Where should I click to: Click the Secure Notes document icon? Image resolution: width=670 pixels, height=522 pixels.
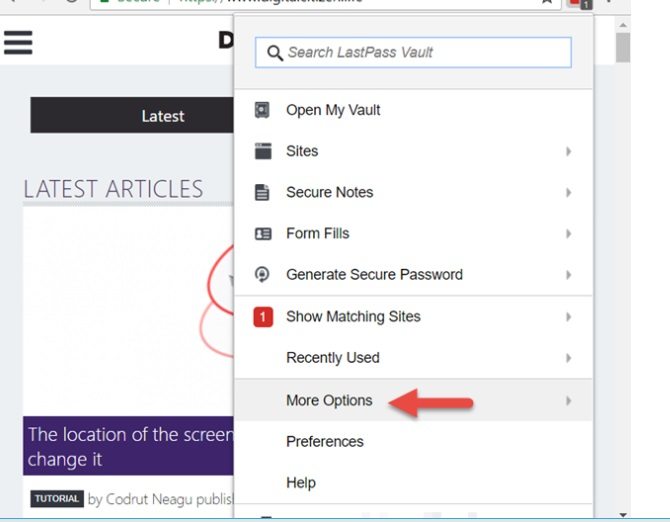[262, 192]
